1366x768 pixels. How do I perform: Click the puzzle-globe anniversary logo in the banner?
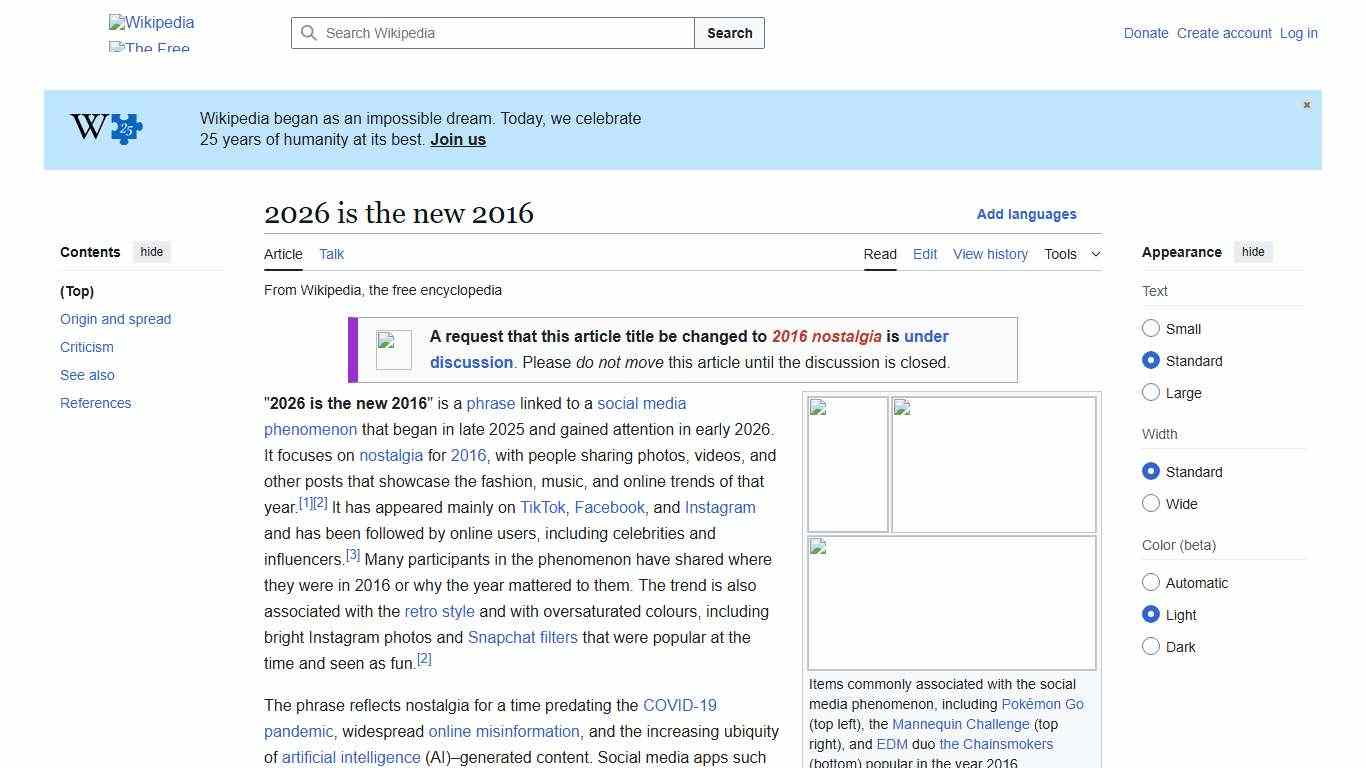[107, 128]
